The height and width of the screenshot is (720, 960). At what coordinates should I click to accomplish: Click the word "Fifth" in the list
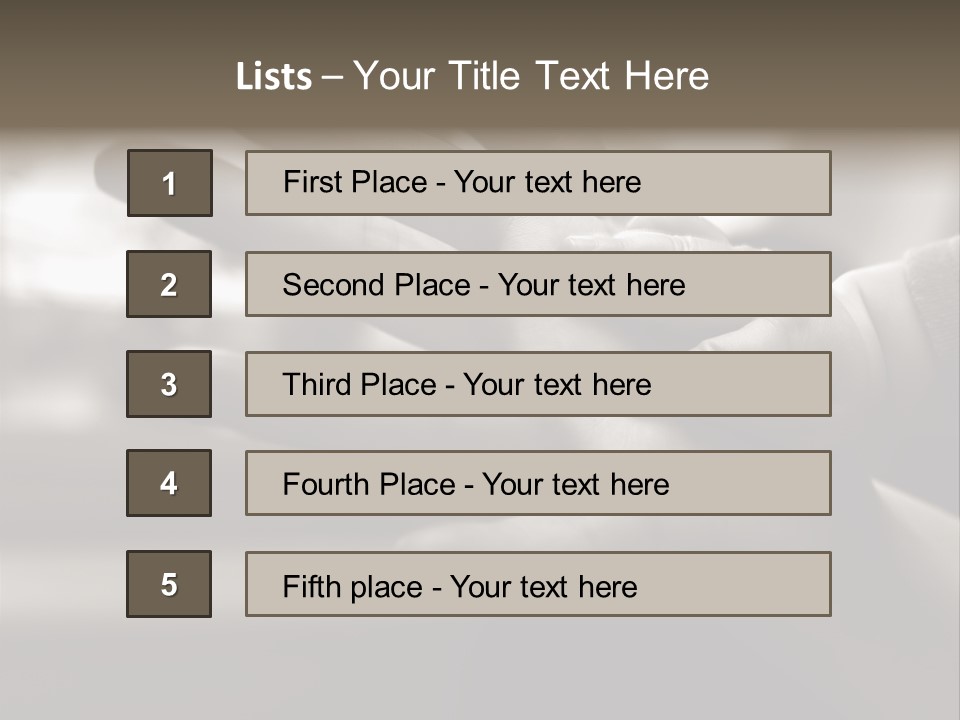click(311, 586)
